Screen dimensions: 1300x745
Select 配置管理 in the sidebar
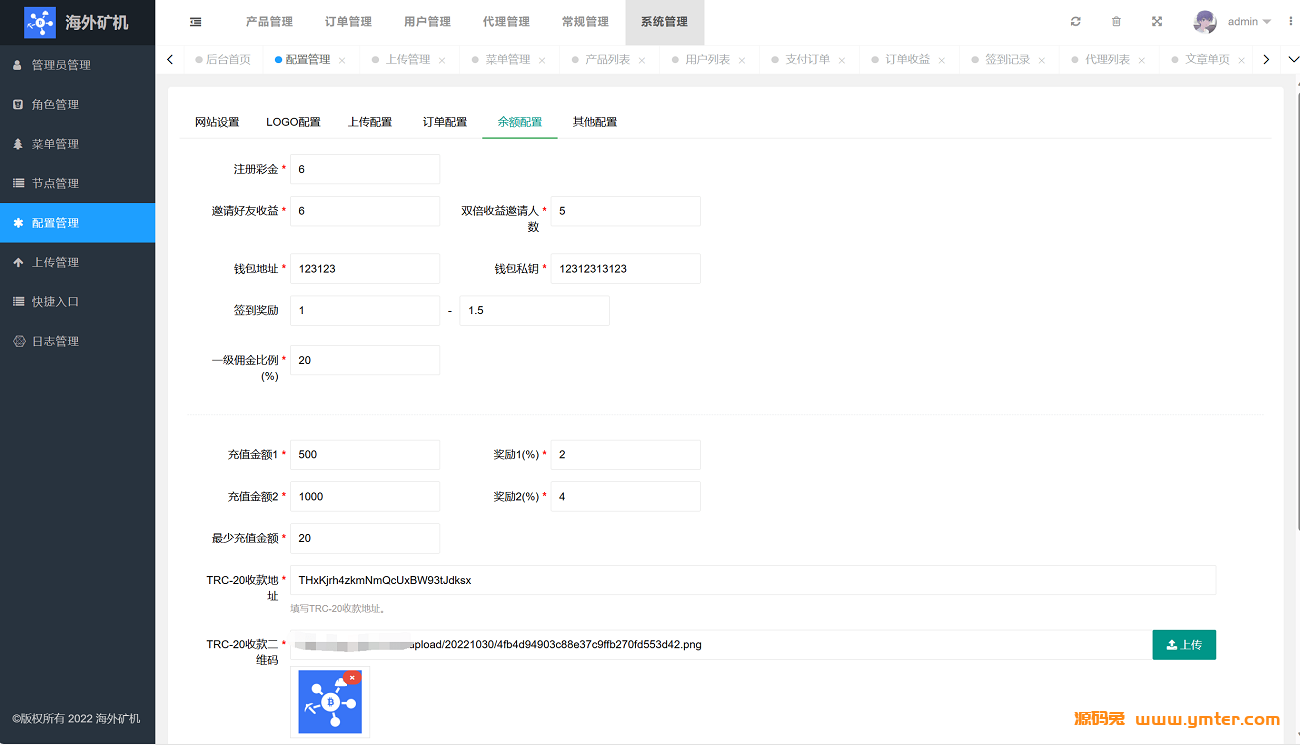77,223
